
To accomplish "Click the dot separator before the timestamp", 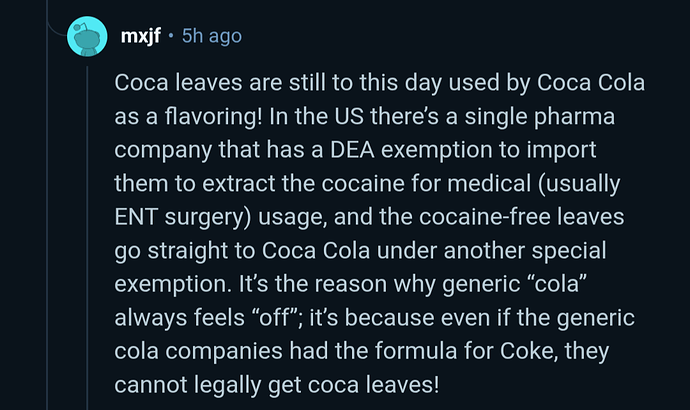I will [172, 36].
